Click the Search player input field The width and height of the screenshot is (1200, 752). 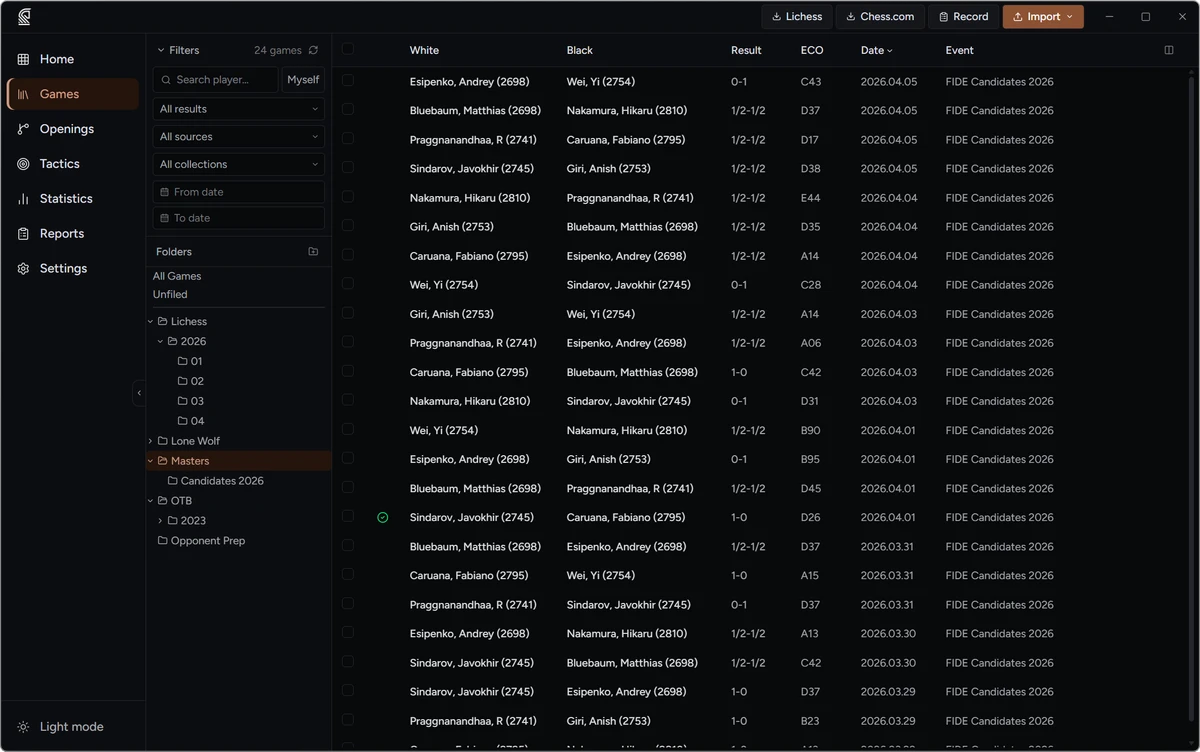[x=215, y=80]
